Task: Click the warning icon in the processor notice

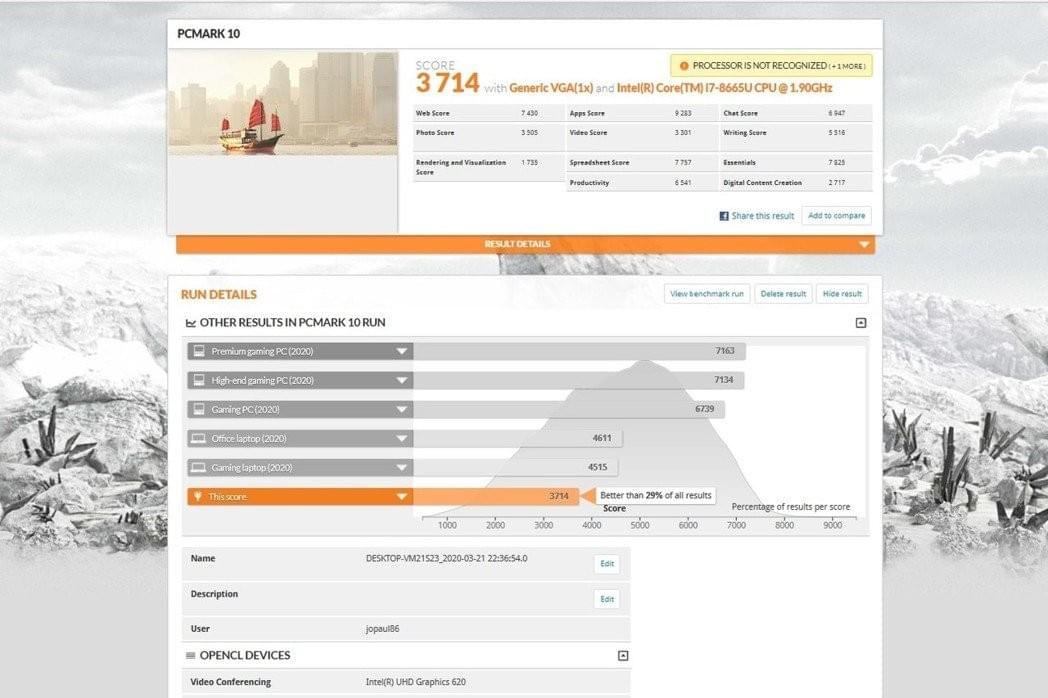Action: coord(684,66)
